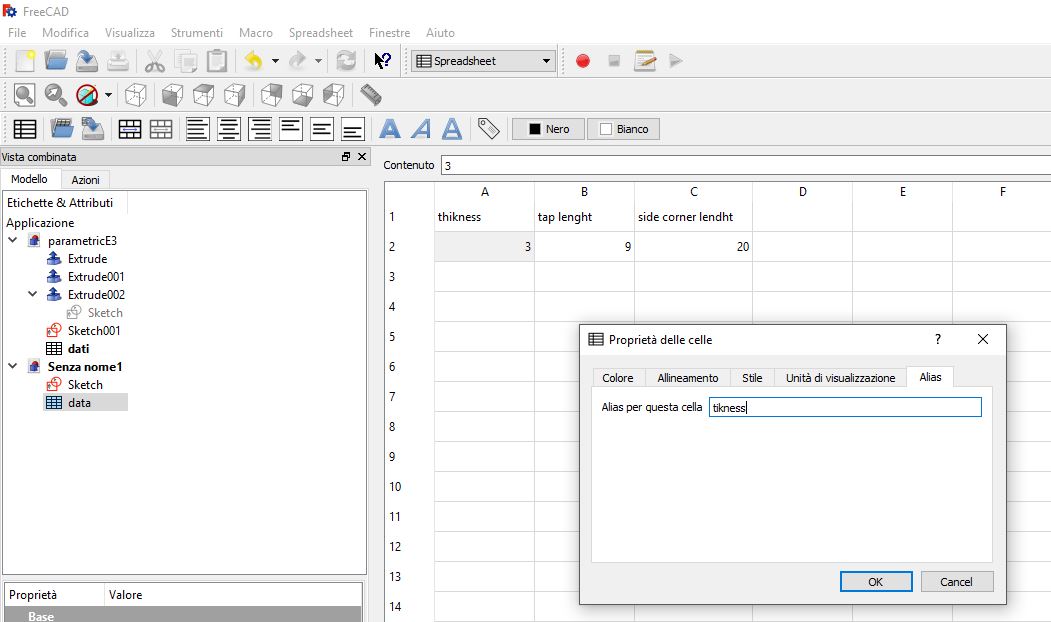The image size is (1051, 622).
Task: Cut selection with the scissors icon
Action: click(155, 61)
